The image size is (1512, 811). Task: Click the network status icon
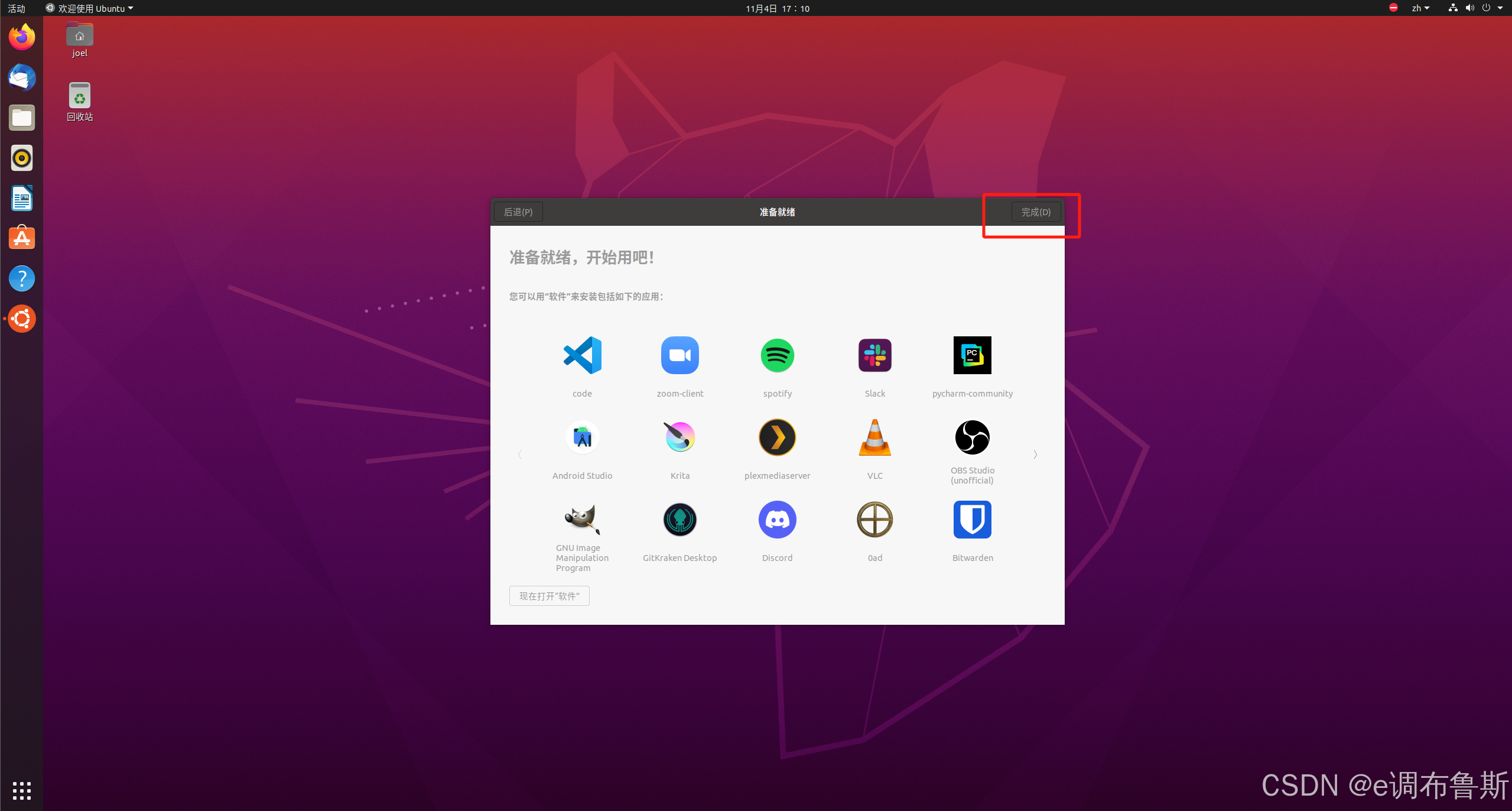1453,8
